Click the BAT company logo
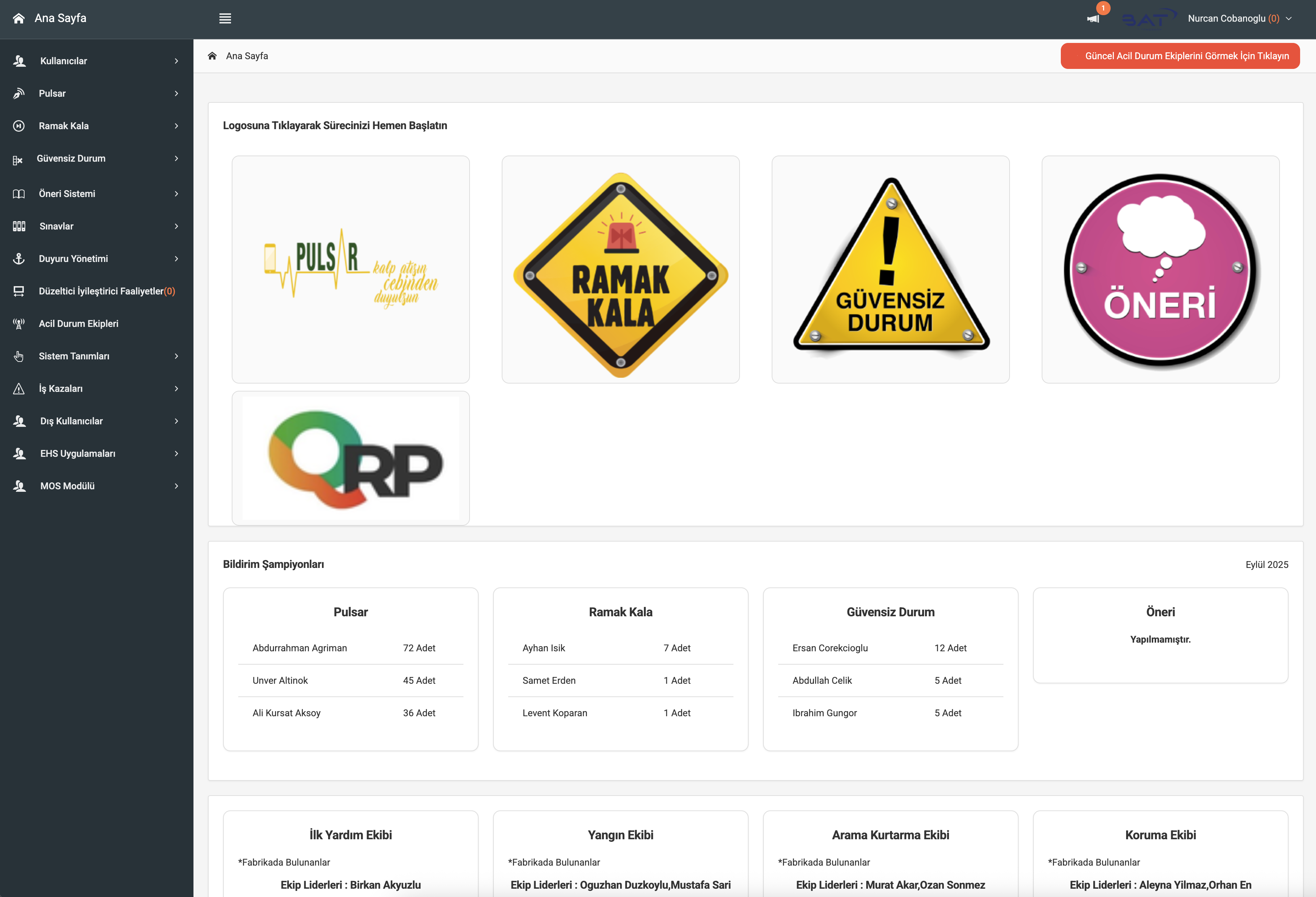This screenshot has width=1316, height=897. pyautogui.click(x=1149, y=18)
